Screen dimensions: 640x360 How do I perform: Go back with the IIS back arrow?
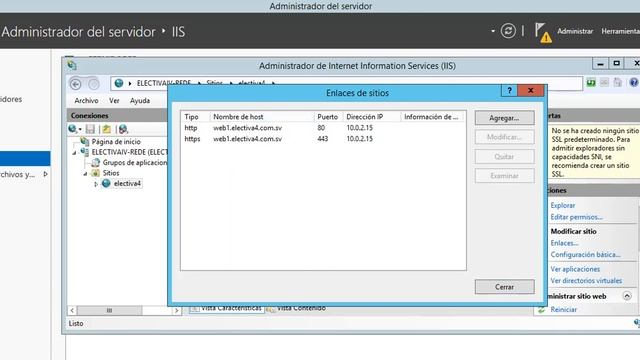click(x=76, y=84)
